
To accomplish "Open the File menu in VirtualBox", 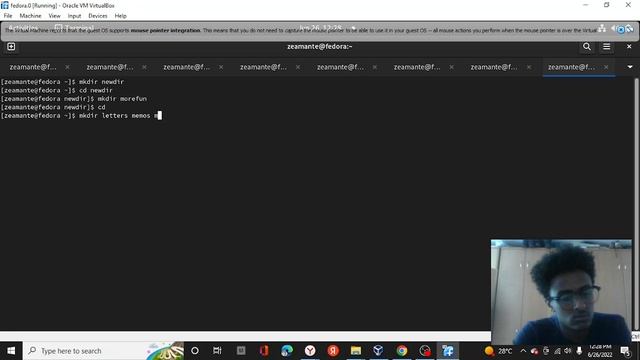I will [8, 16].
